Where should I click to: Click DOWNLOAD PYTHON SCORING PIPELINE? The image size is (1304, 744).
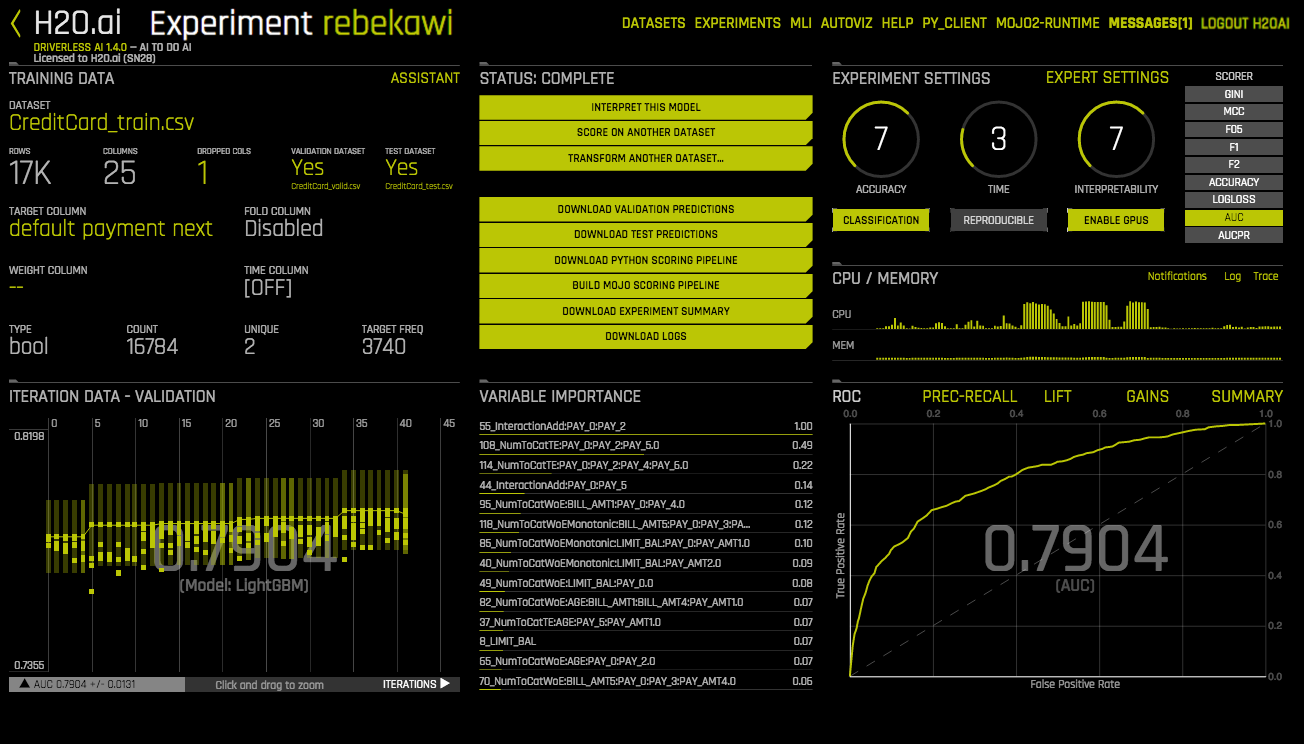point(646,260)
